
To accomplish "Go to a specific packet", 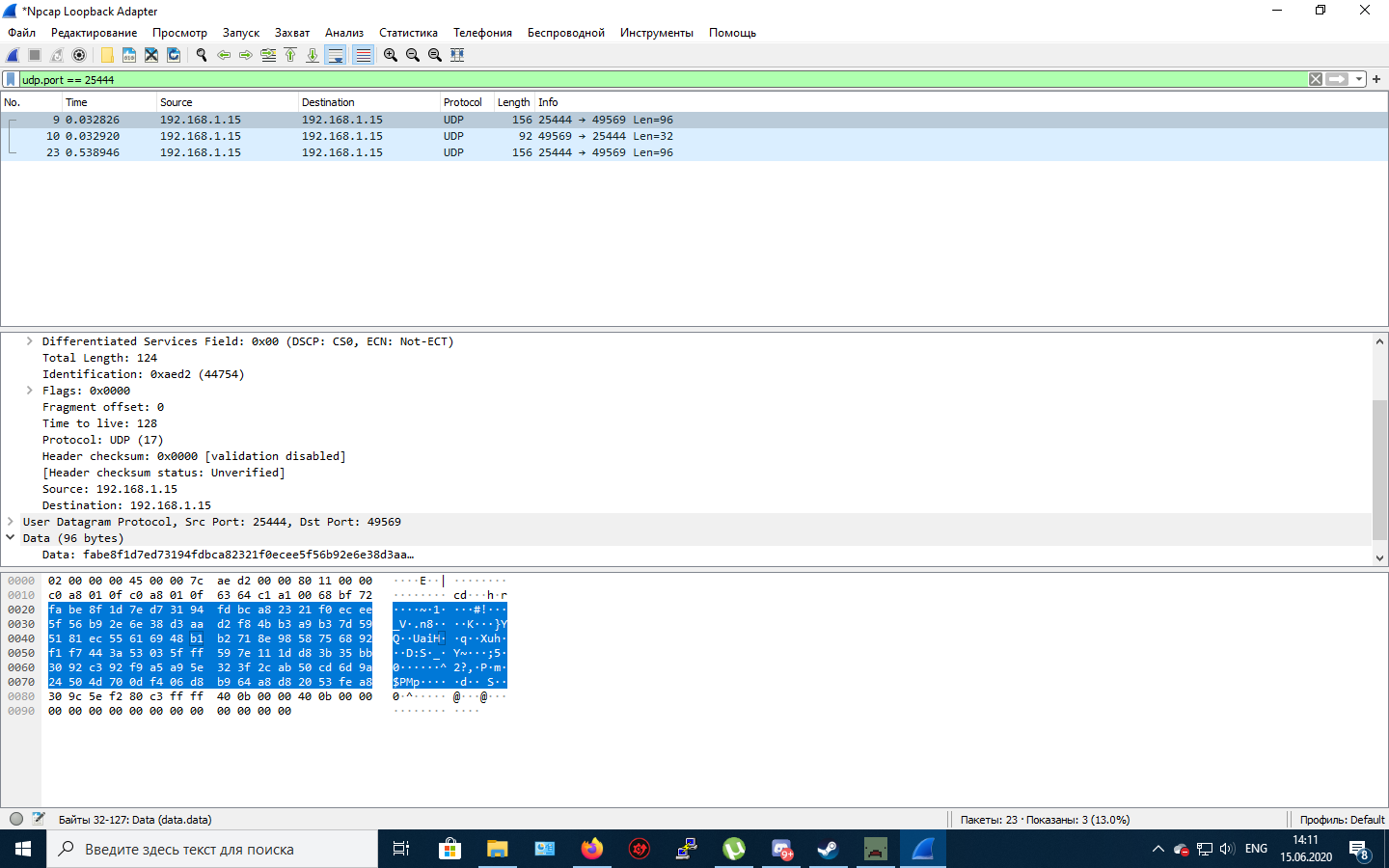I will [x=268, y=55].
